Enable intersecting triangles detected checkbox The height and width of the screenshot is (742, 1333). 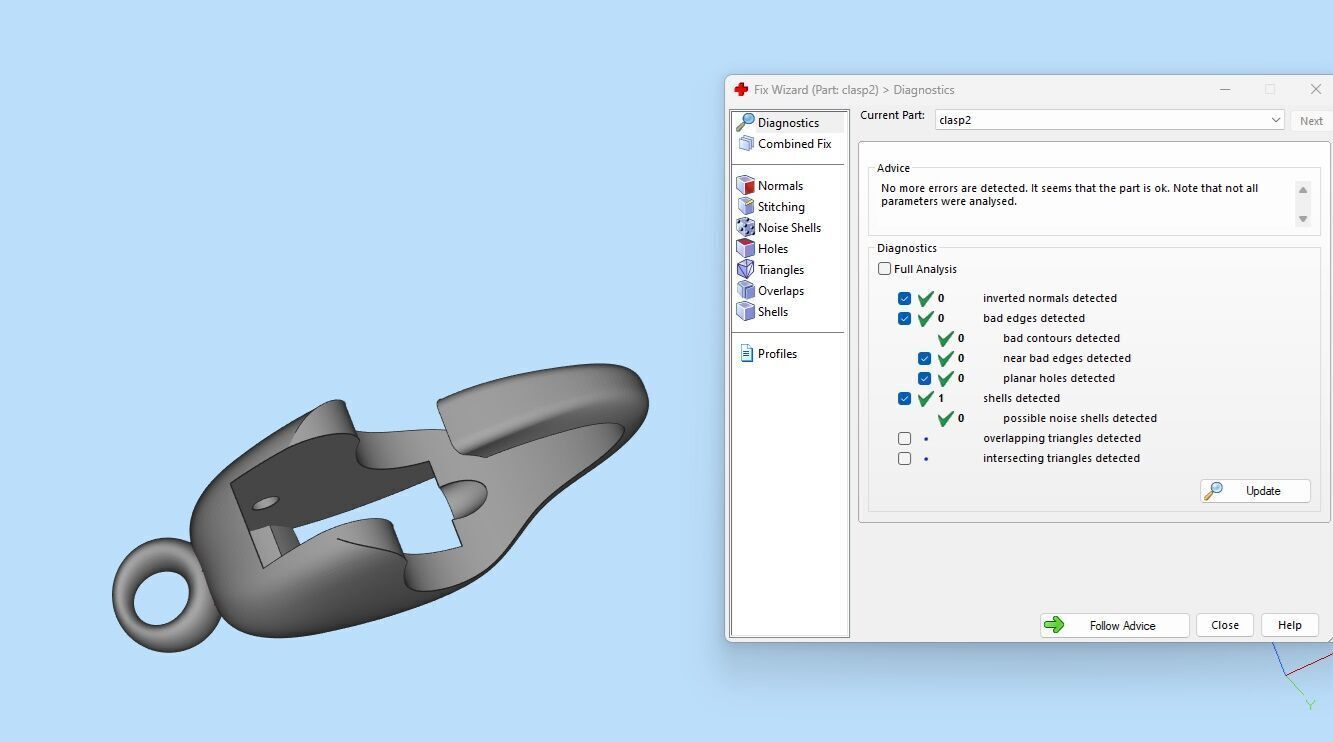[x=904, y=458]
